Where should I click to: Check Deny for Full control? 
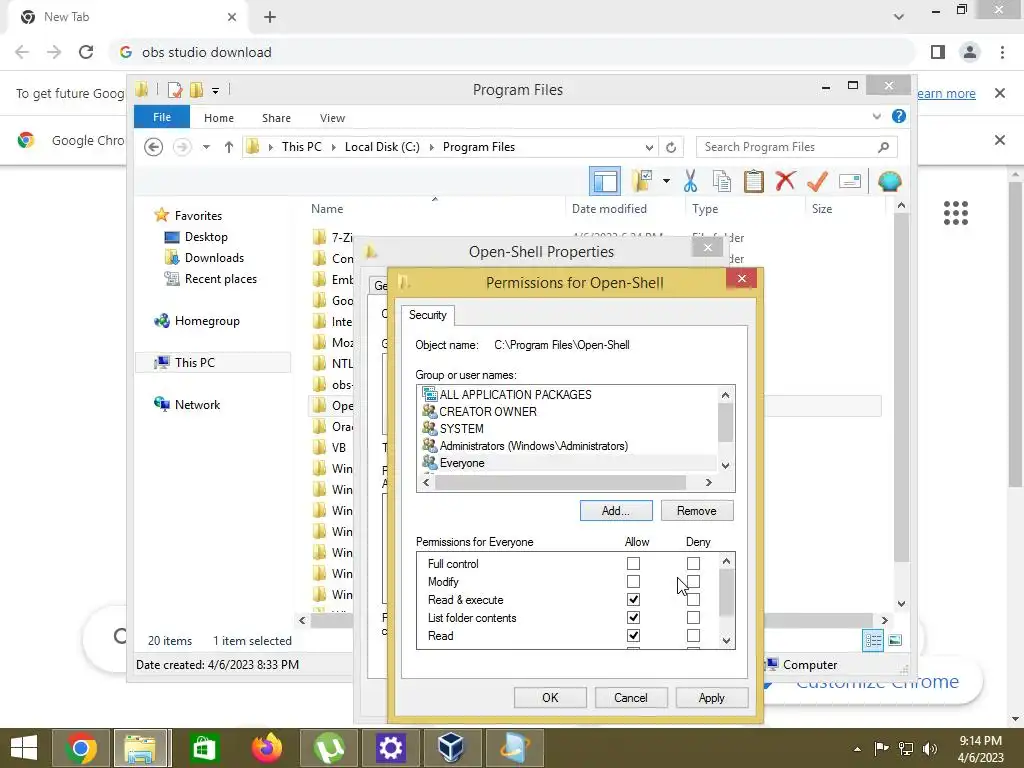(x=693, y=563)
